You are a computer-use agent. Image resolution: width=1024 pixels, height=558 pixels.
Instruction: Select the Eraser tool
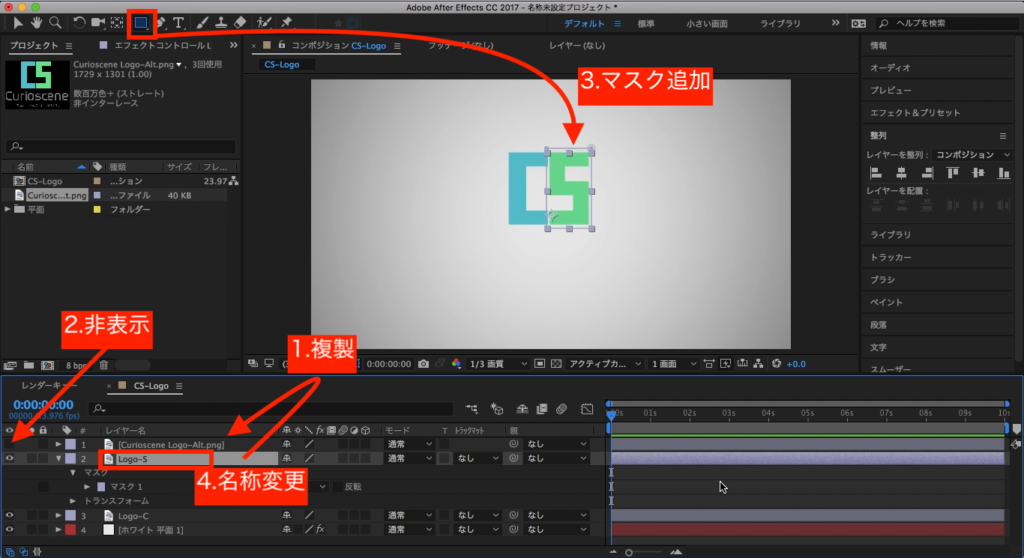(x=240, y=22)
